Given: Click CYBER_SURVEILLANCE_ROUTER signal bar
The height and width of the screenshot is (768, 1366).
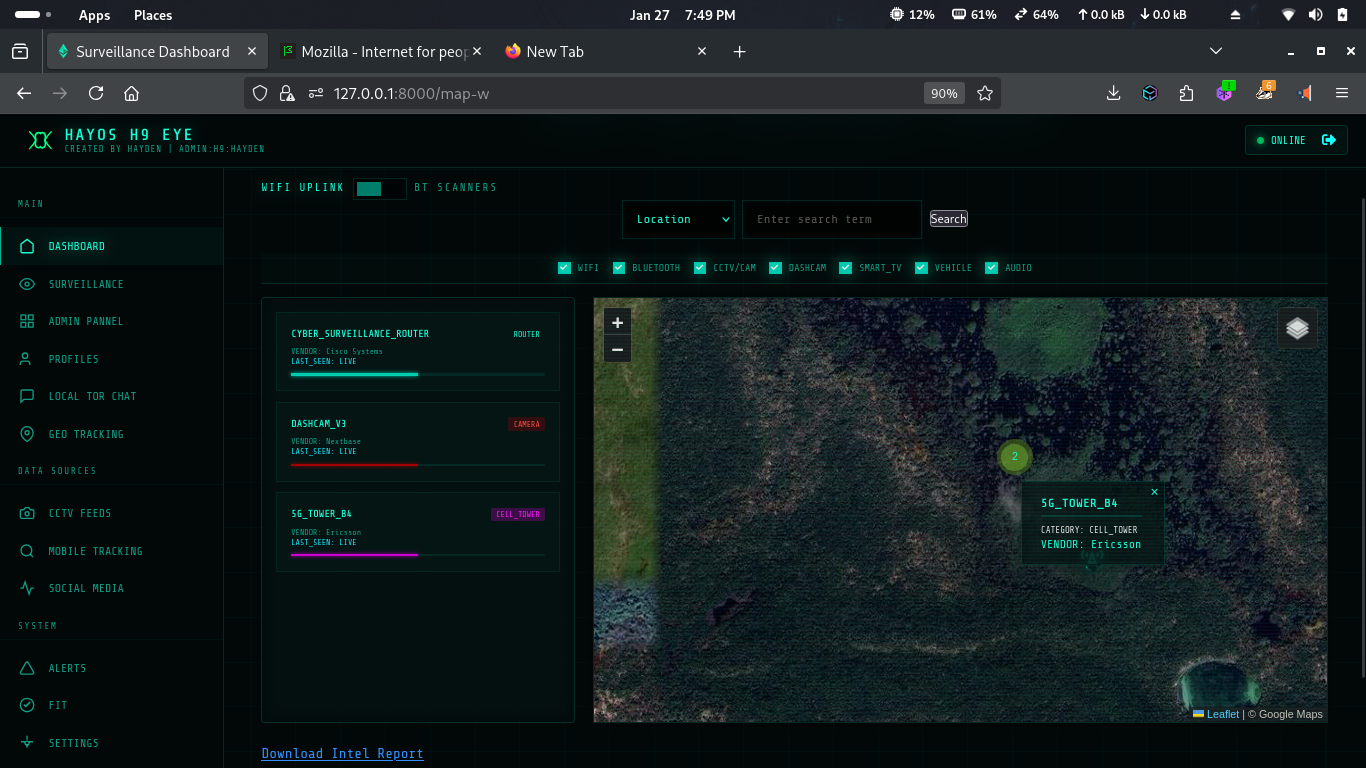Looking at the screenshot, I should click(x=418, y=374).
